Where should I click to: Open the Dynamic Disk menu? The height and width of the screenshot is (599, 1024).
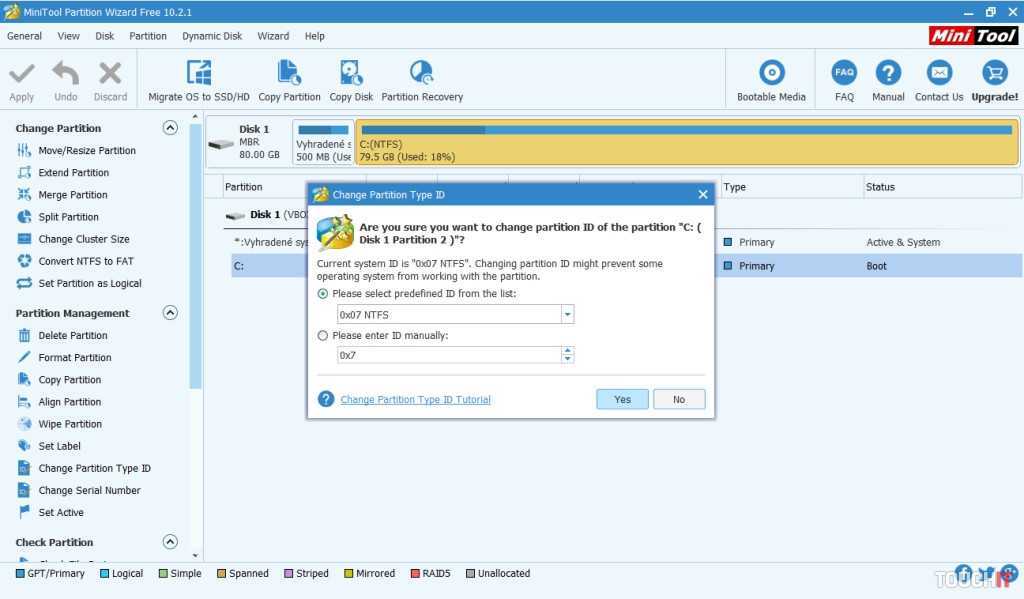[212, 36]
